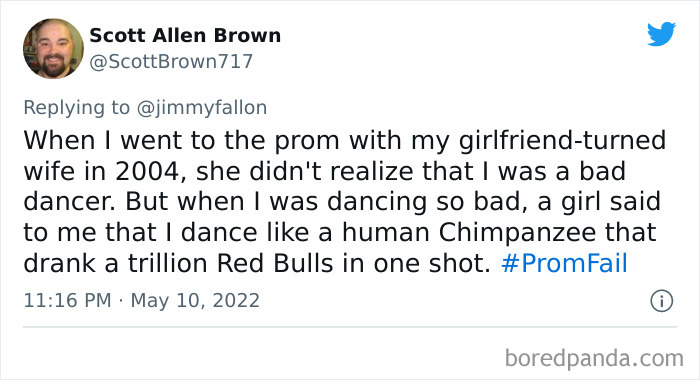Click the #PromFail hashtag
The height and width of the screenshot is (380, 700).
(564, 263)
